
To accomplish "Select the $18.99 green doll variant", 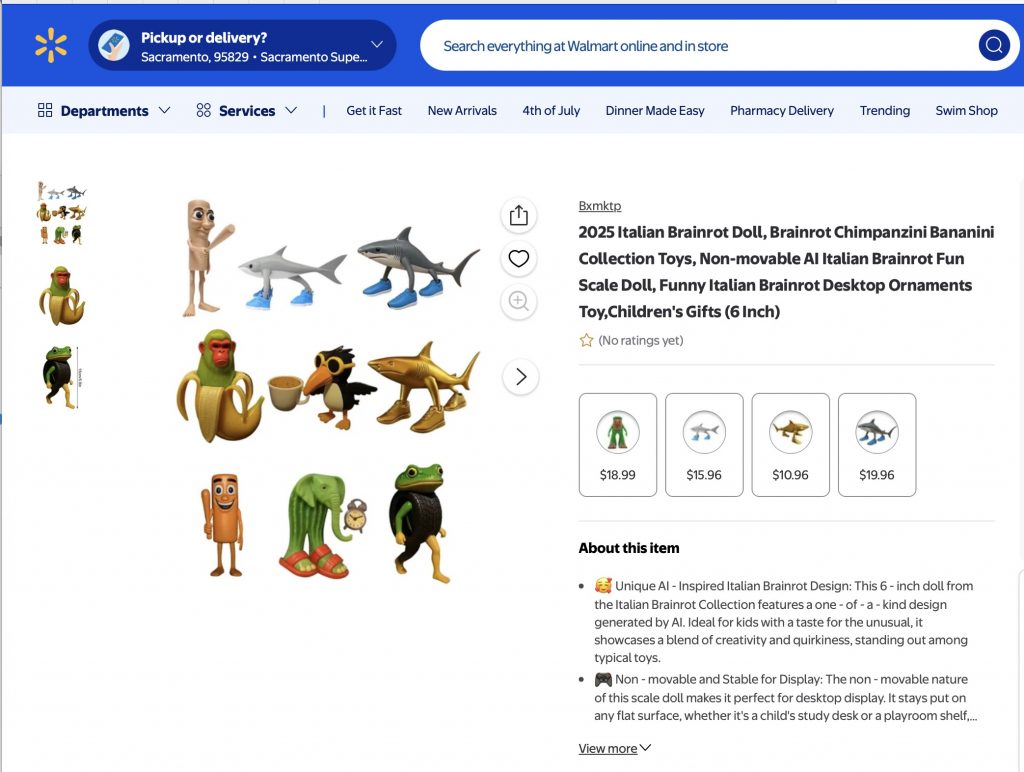I will point(617,444).
